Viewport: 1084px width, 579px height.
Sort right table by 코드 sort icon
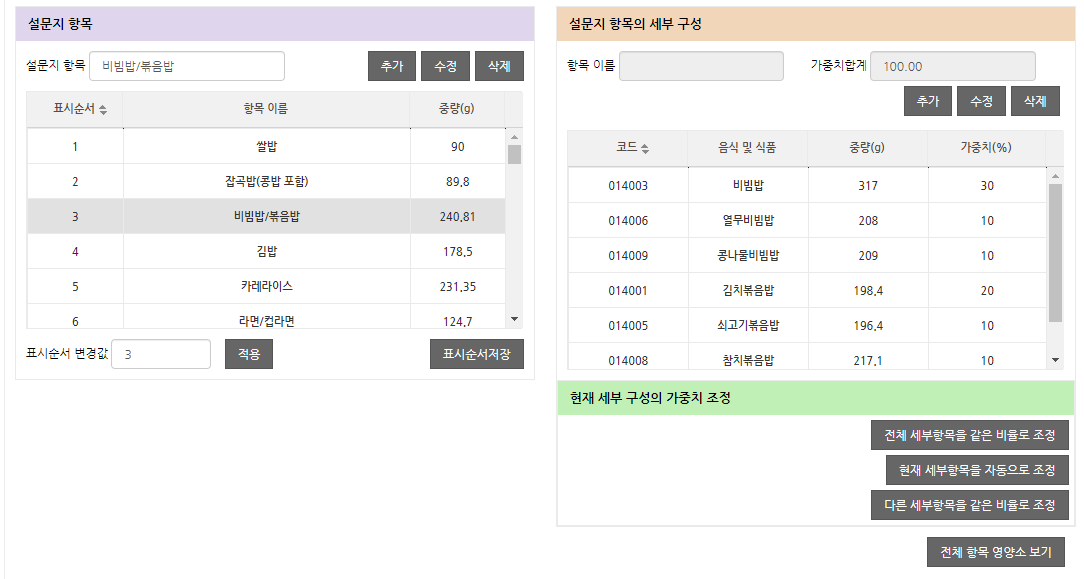645,148
